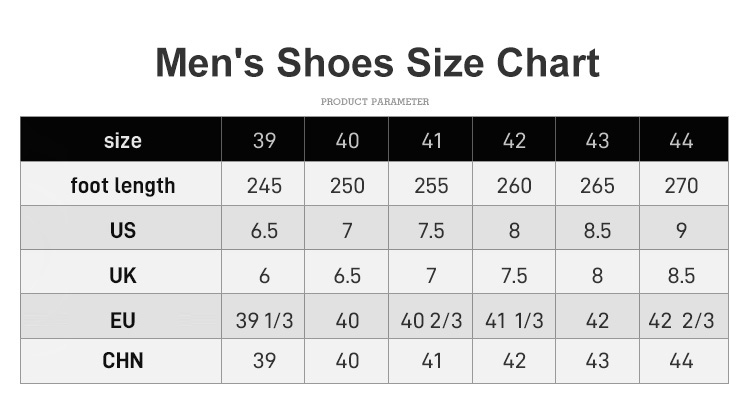This screenshot has height=412, width=750.
Task: Click the US size 9 cell
Action: (681, 230)
